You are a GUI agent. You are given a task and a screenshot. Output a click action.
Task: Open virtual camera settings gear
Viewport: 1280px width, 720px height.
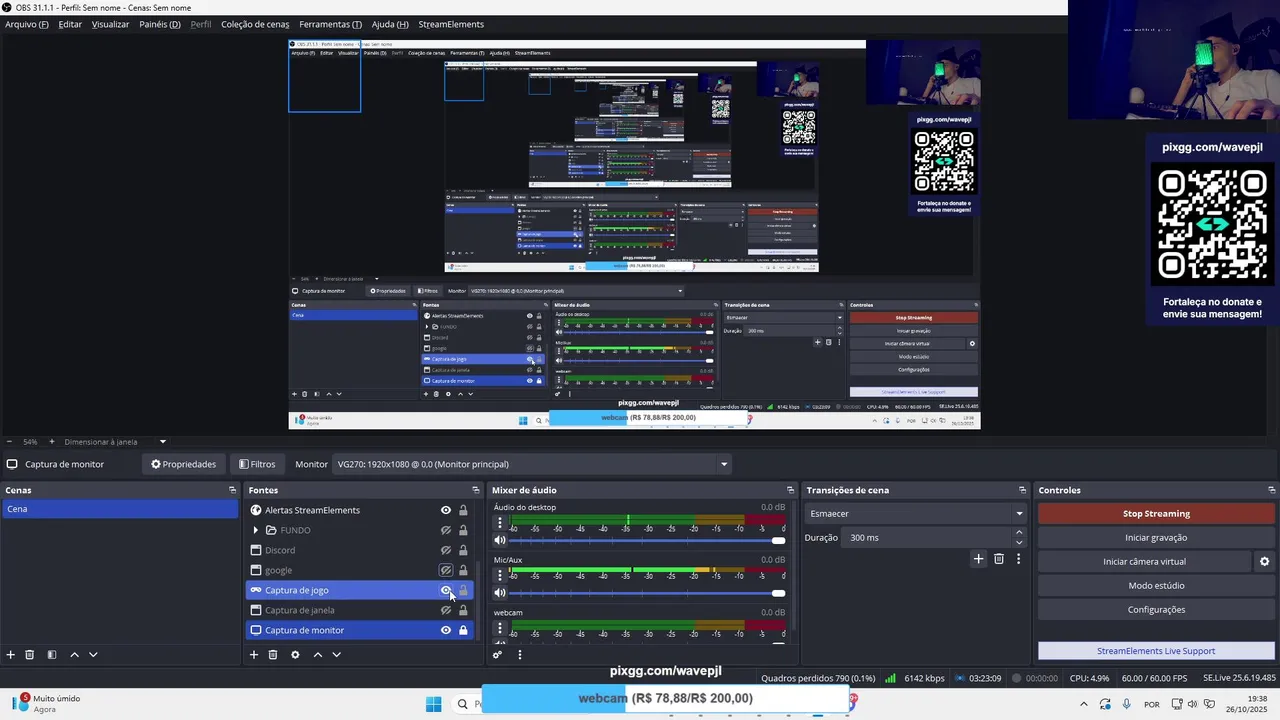click(x=1264, y=562)
